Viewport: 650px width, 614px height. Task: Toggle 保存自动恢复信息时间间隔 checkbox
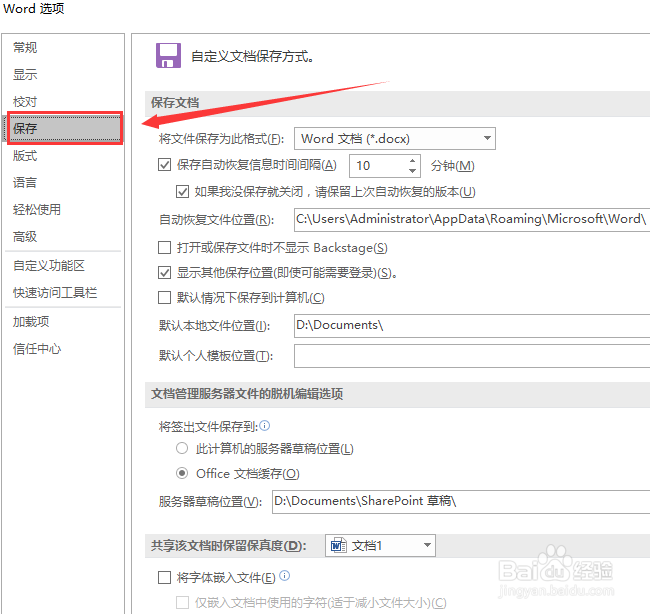point(165,165)
